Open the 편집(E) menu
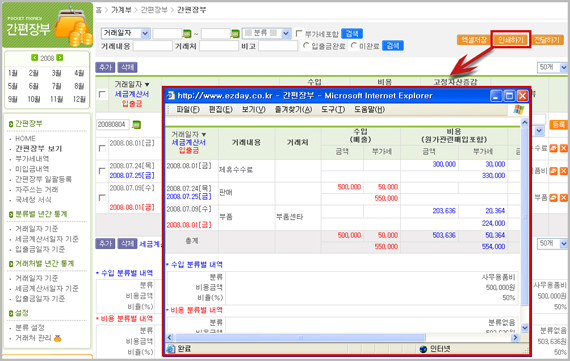This screenshot has height=361, width=570. tap(221, 109)
